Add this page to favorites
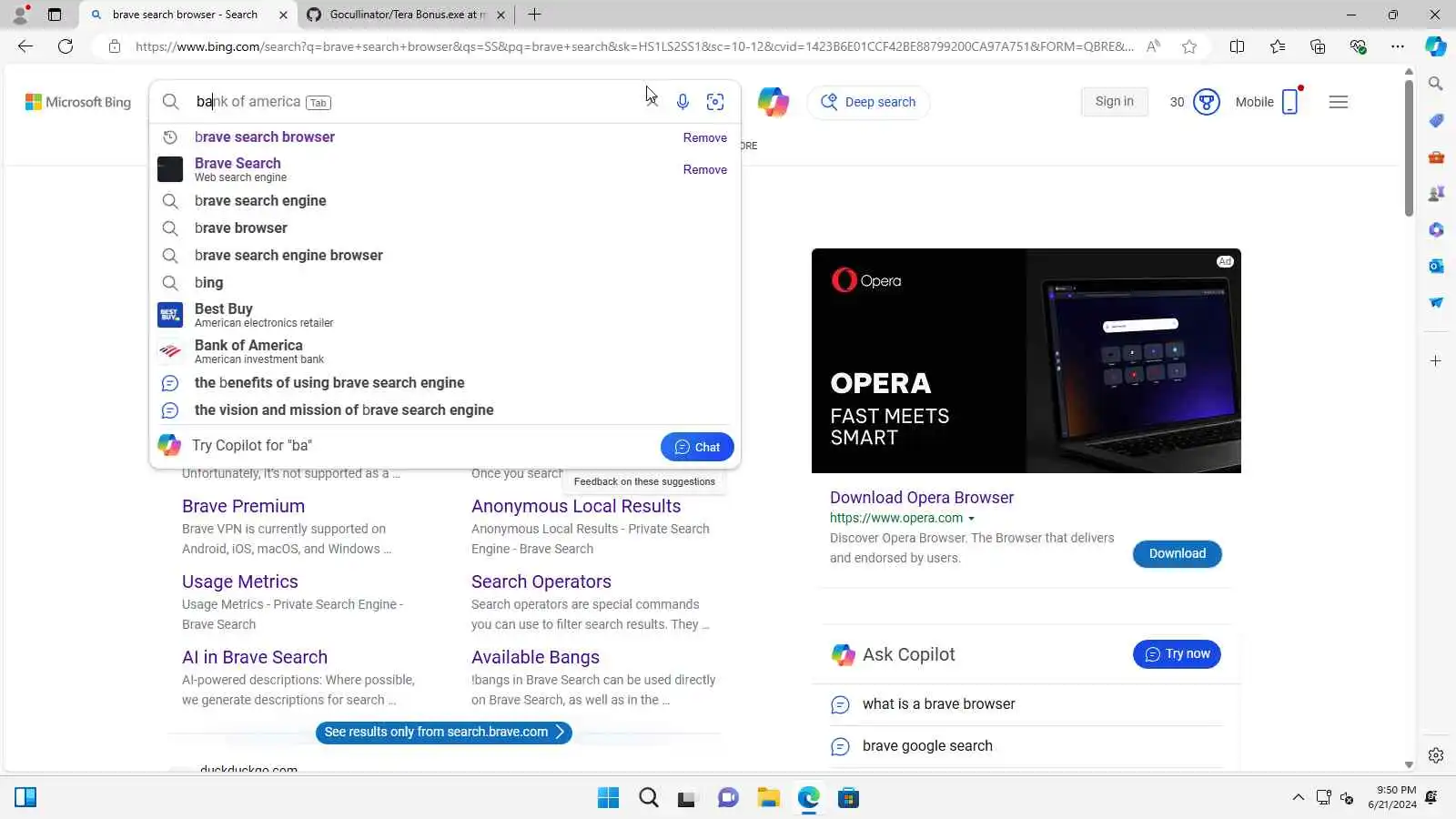The width and height of the screenshot is (1456, 819). (x=1189, y=46)
